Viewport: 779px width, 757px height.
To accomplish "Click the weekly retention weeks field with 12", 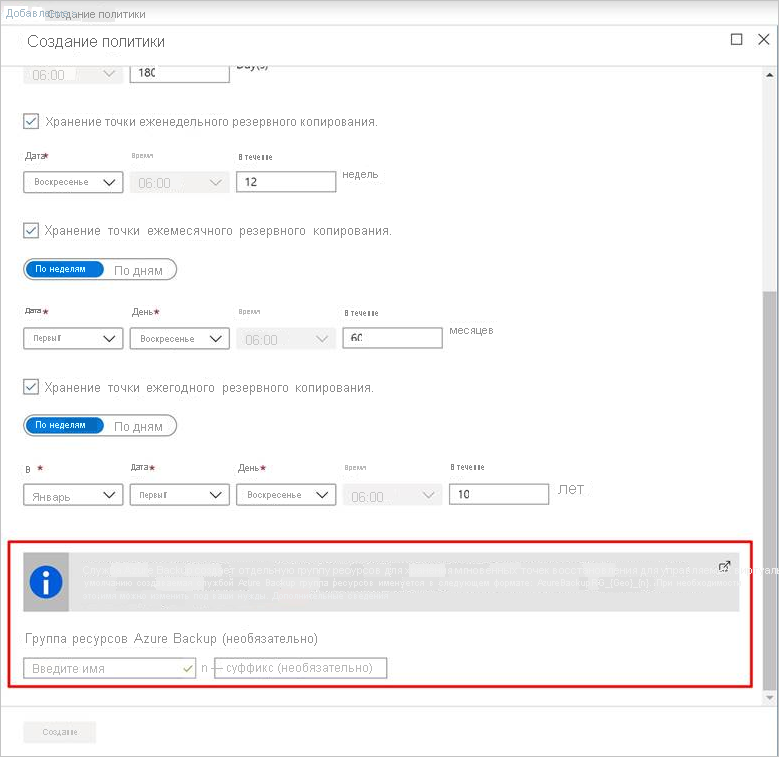I will 286,182.
